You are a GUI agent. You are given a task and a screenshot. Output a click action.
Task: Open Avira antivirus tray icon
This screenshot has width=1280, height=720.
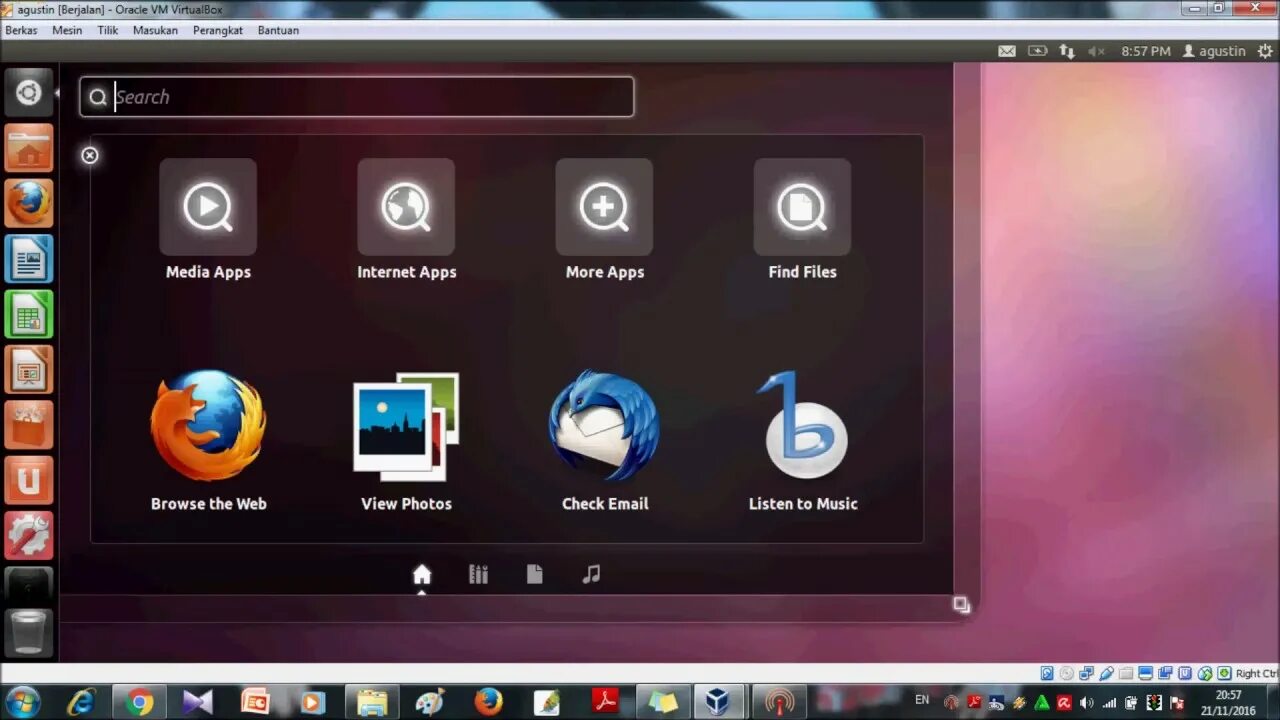click(x=1064, y=703)
